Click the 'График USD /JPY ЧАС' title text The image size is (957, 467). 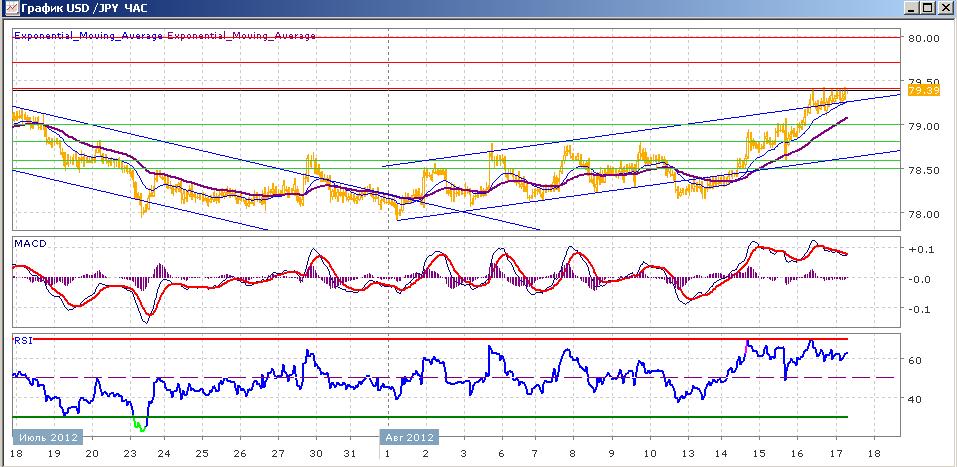[x=84, y=9]
